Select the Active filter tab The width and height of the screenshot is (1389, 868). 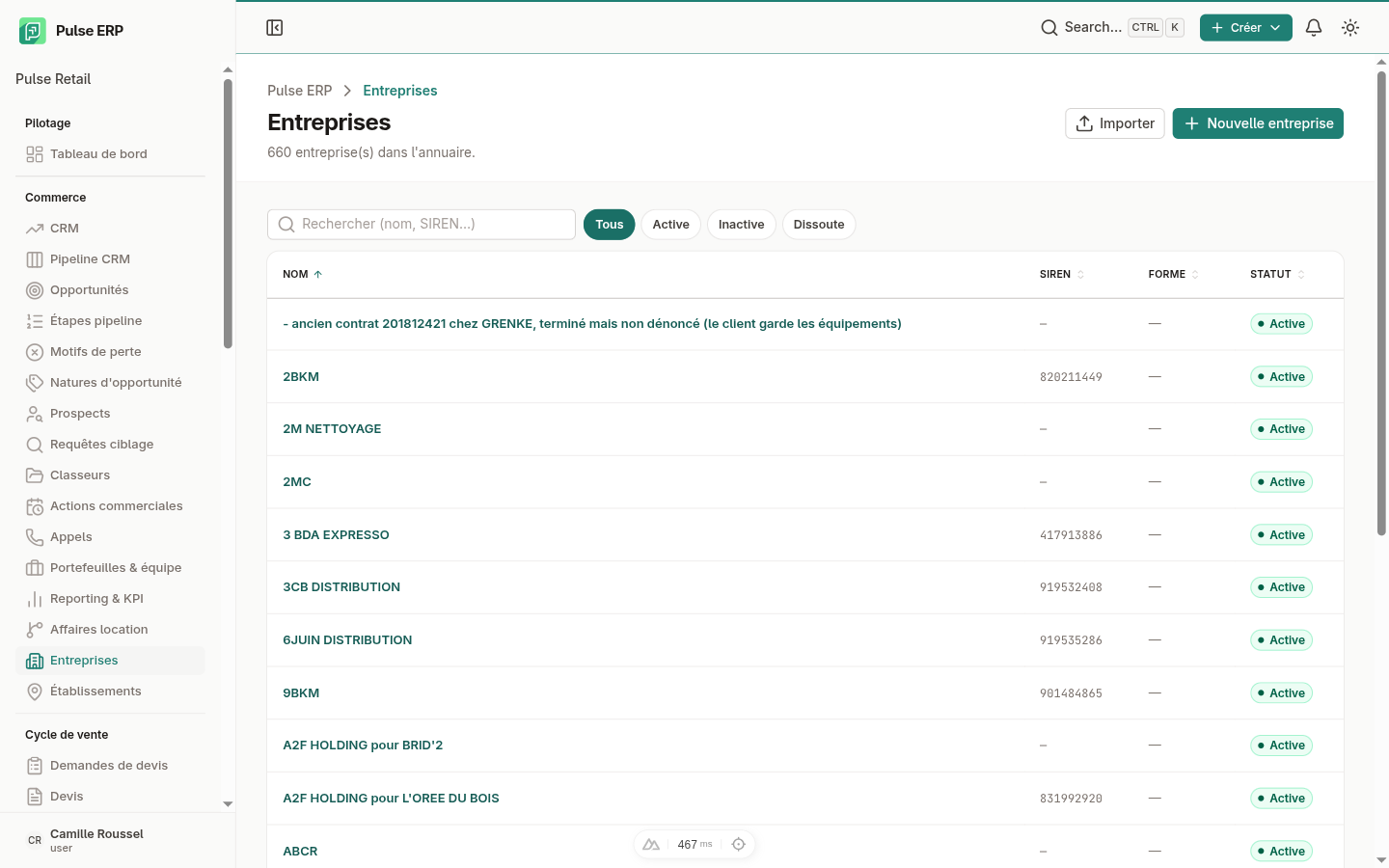tap(670, 225)
